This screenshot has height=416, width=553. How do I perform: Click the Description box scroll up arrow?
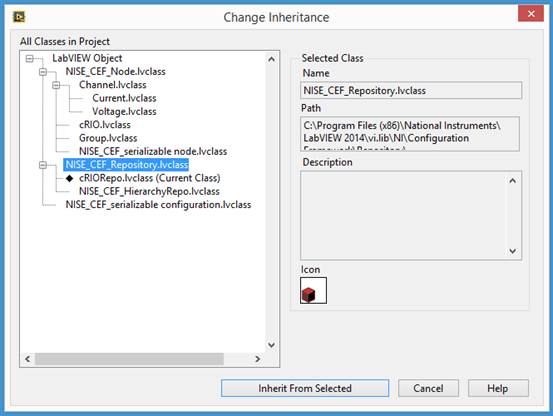[513, 181]
